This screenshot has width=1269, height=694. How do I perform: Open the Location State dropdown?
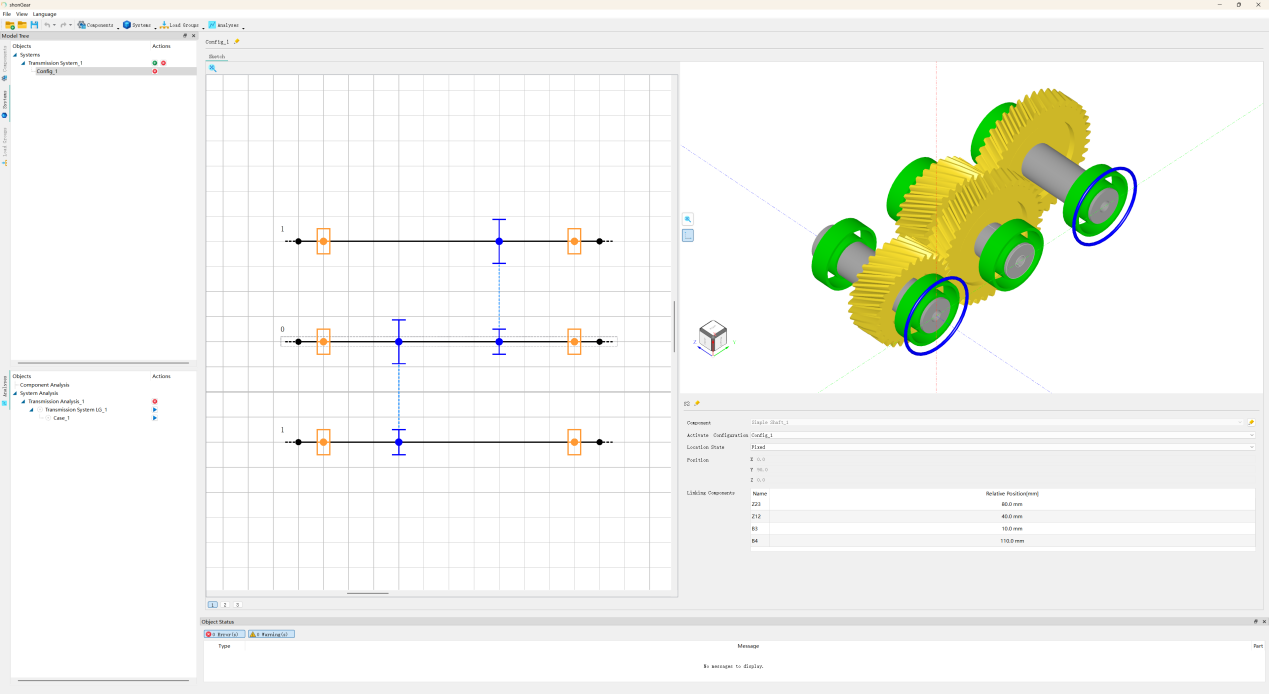pyautogui.click(x=1002, y=447)
